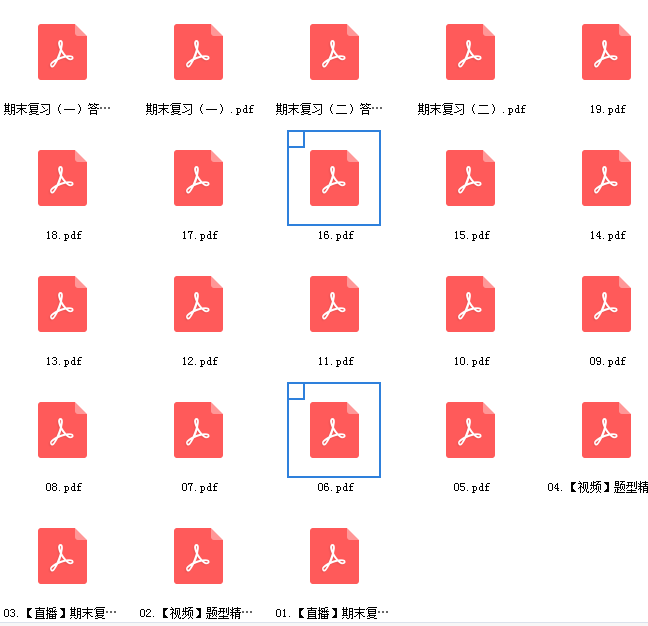Click the file name 19.pdf

pos(608,109)
